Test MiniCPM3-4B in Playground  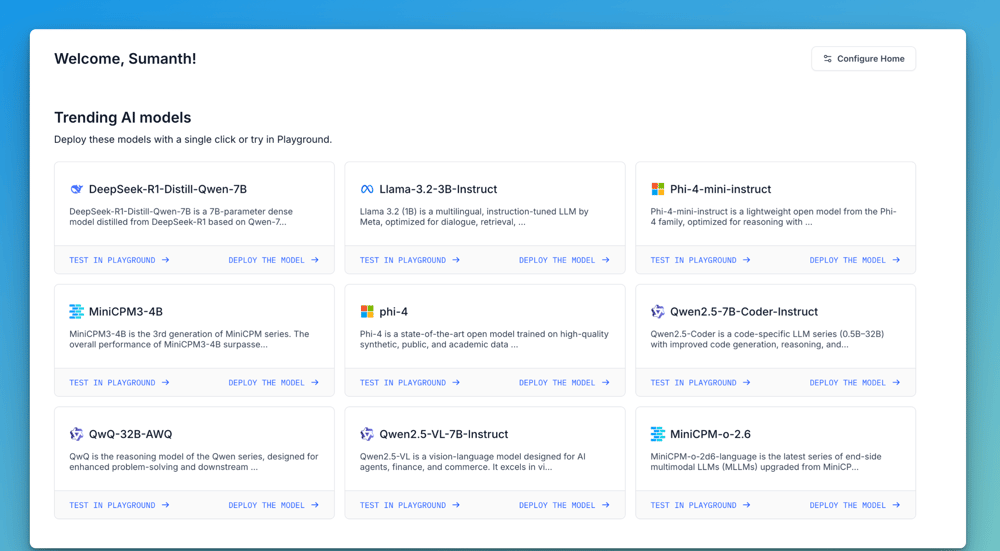[119, 383]
